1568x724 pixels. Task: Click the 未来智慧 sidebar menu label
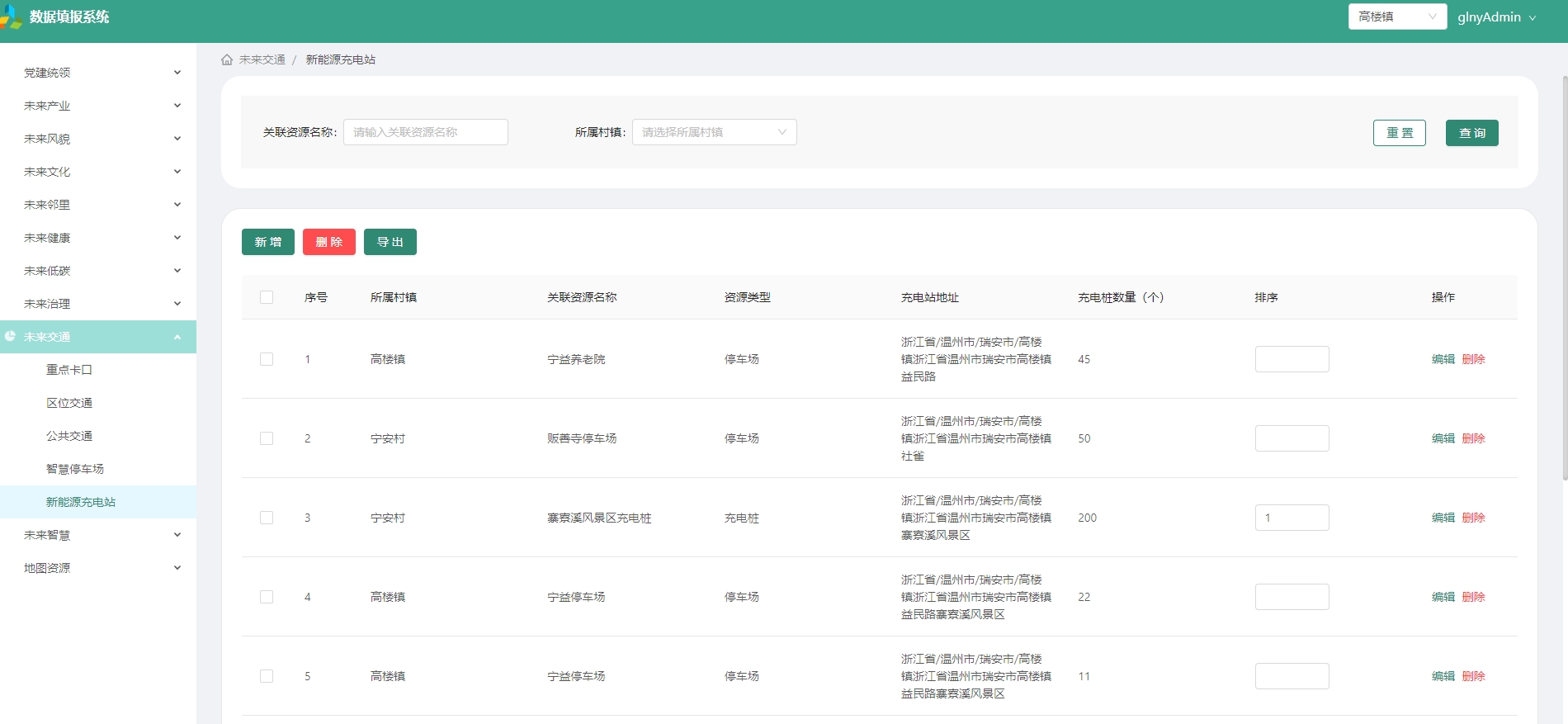(x=47, y=535)
